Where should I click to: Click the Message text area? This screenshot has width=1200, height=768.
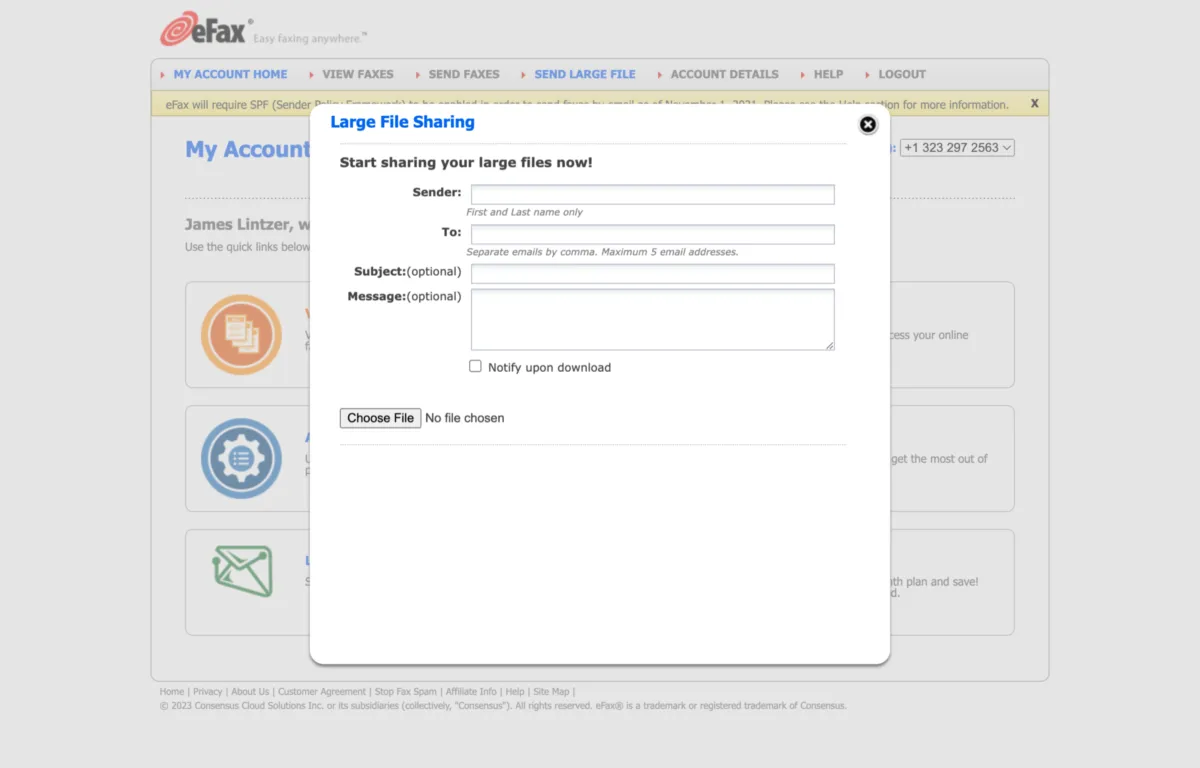pos(652,320)
